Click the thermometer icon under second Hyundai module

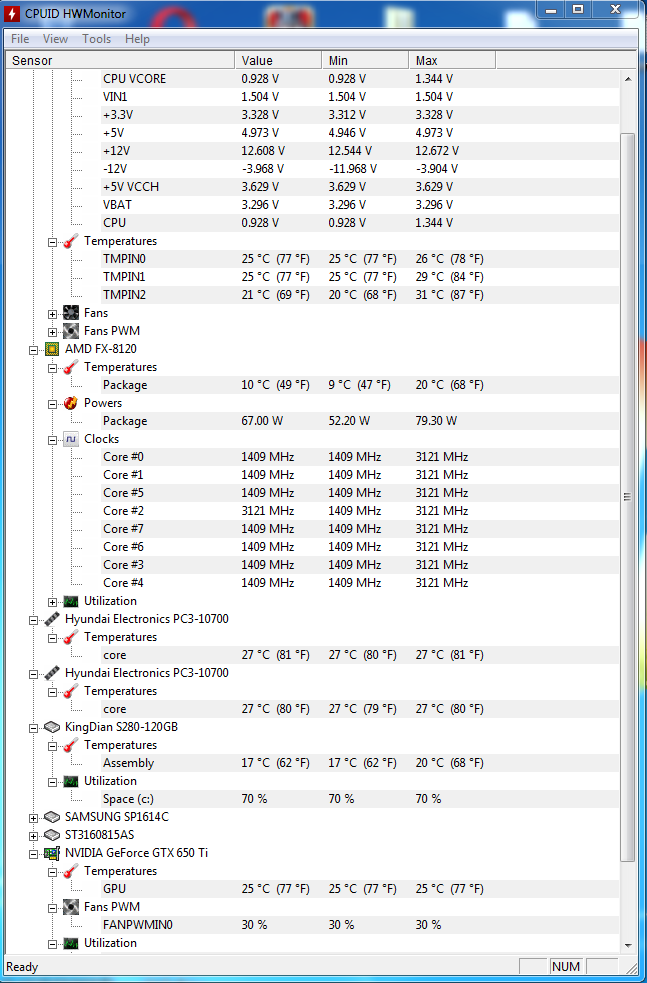(71, 691)
